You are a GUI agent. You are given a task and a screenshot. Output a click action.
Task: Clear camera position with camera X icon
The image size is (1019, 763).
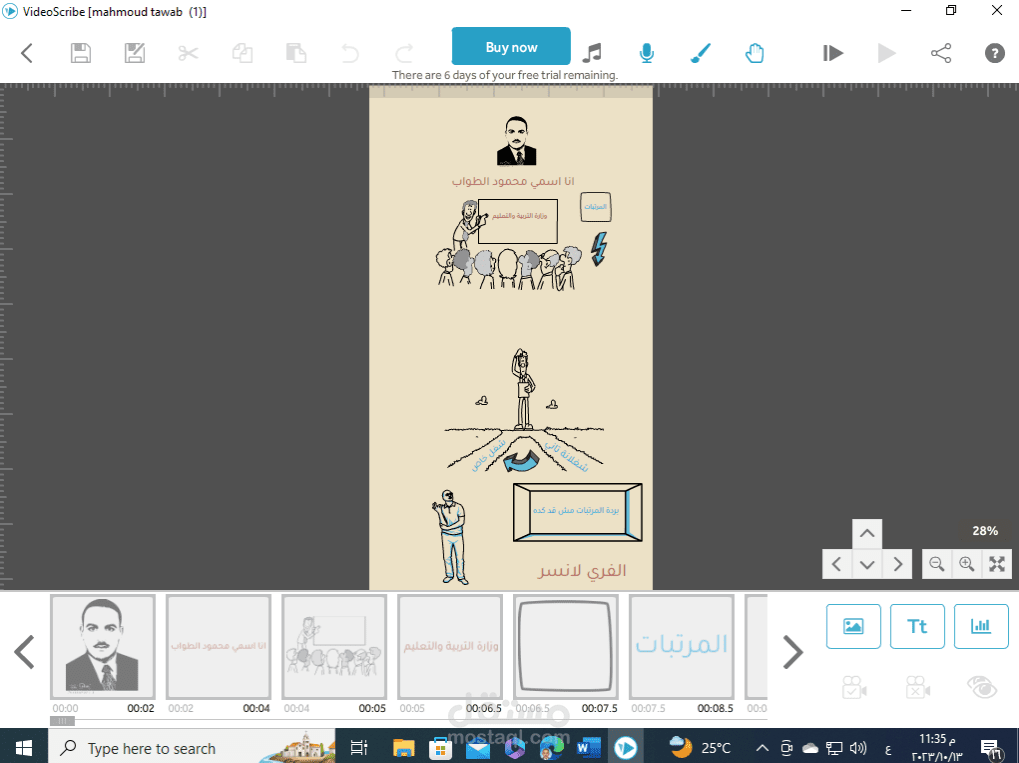918,687
